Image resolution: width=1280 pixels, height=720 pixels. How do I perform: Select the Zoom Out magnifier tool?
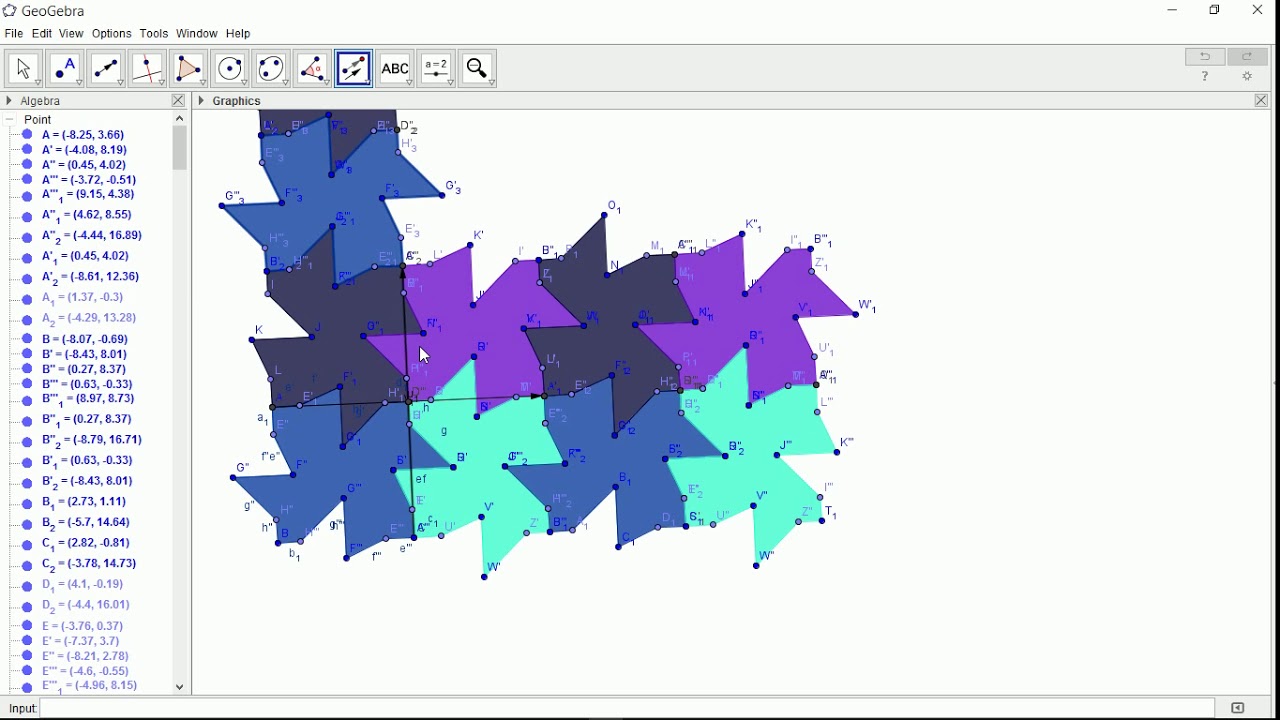(x=478, y=69)
